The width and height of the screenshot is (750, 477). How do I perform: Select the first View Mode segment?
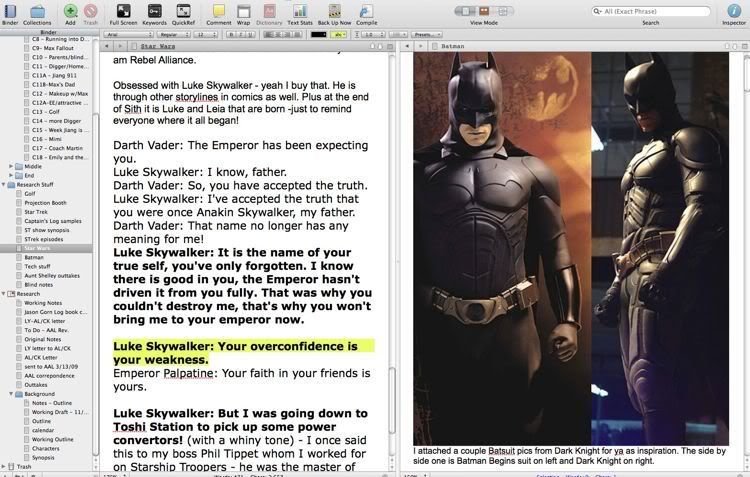click(465, 11)
